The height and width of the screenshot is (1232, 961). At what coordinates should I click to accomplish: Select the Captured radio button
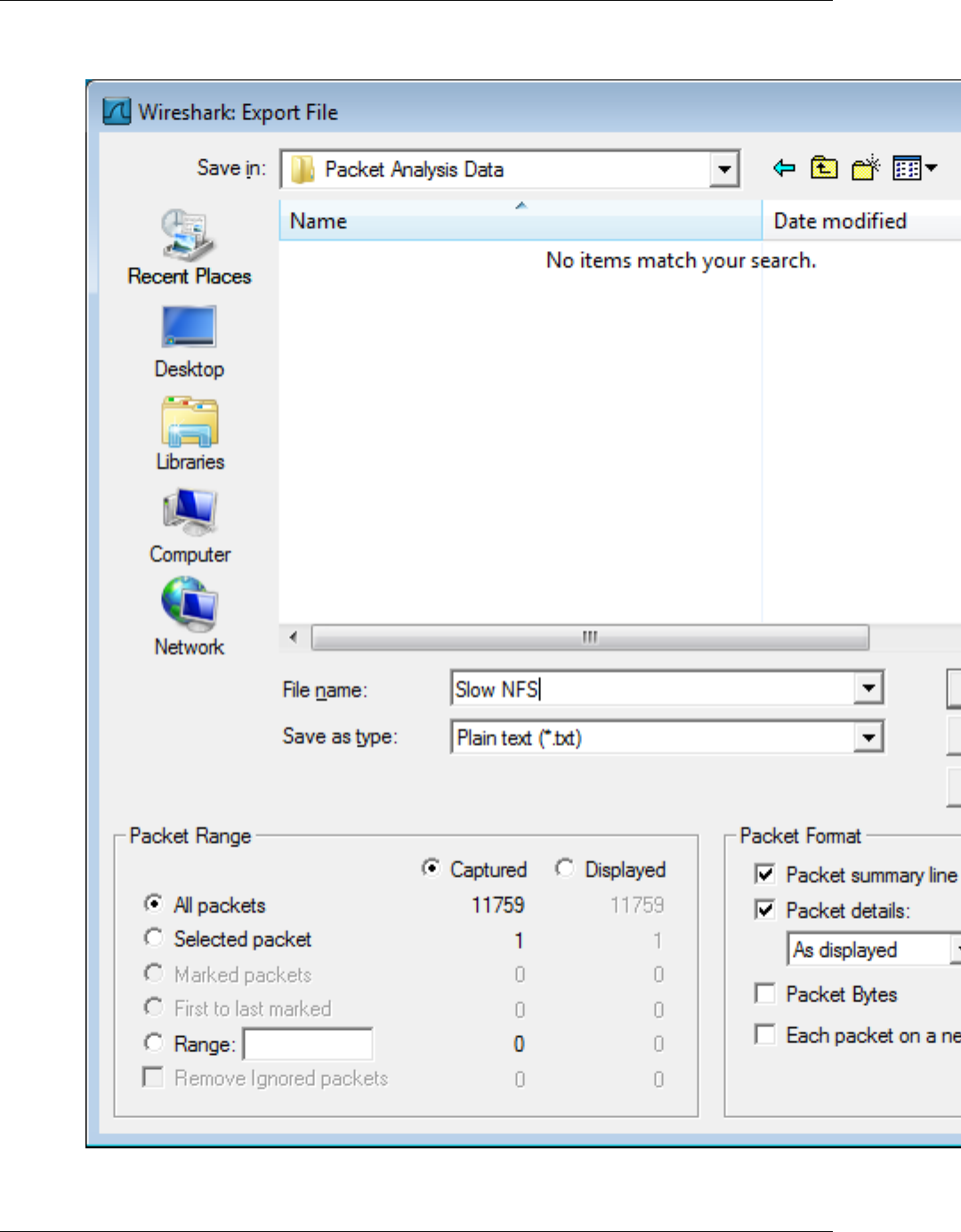point(431,868)
